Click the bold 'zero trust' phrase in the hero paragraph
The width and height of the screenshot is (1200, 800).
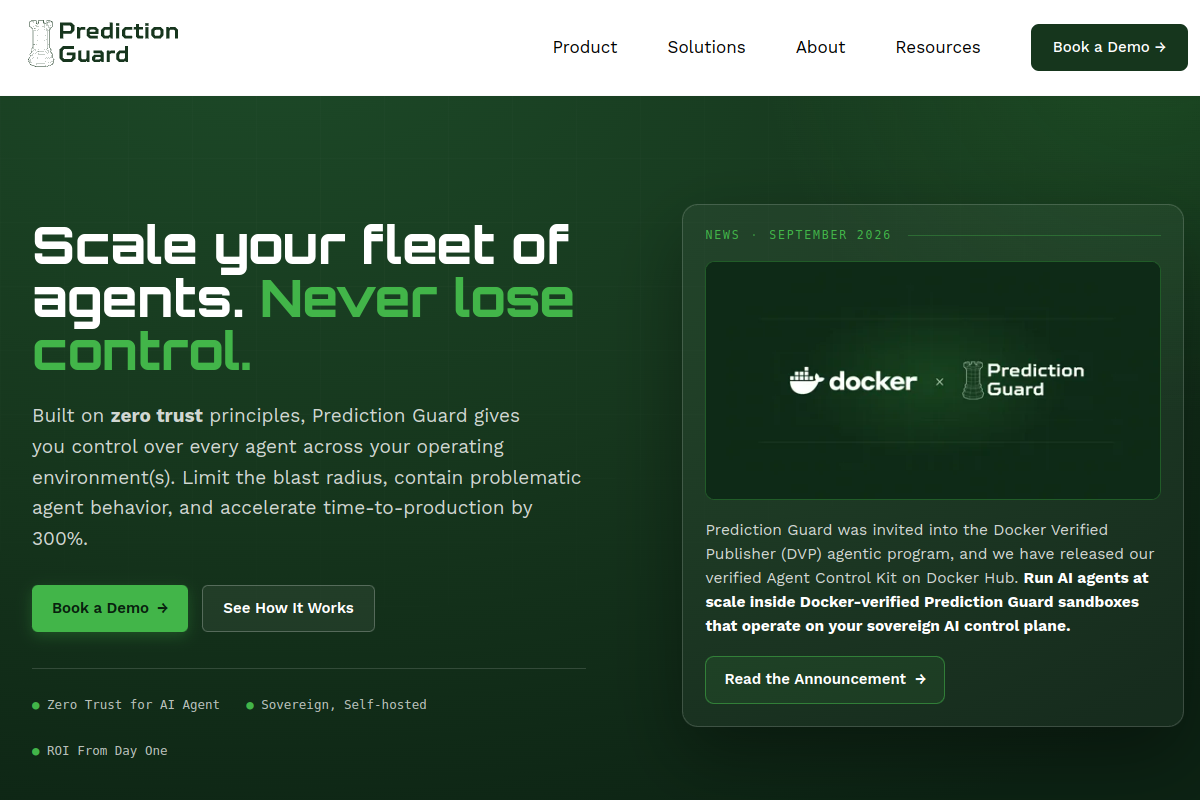157,415
